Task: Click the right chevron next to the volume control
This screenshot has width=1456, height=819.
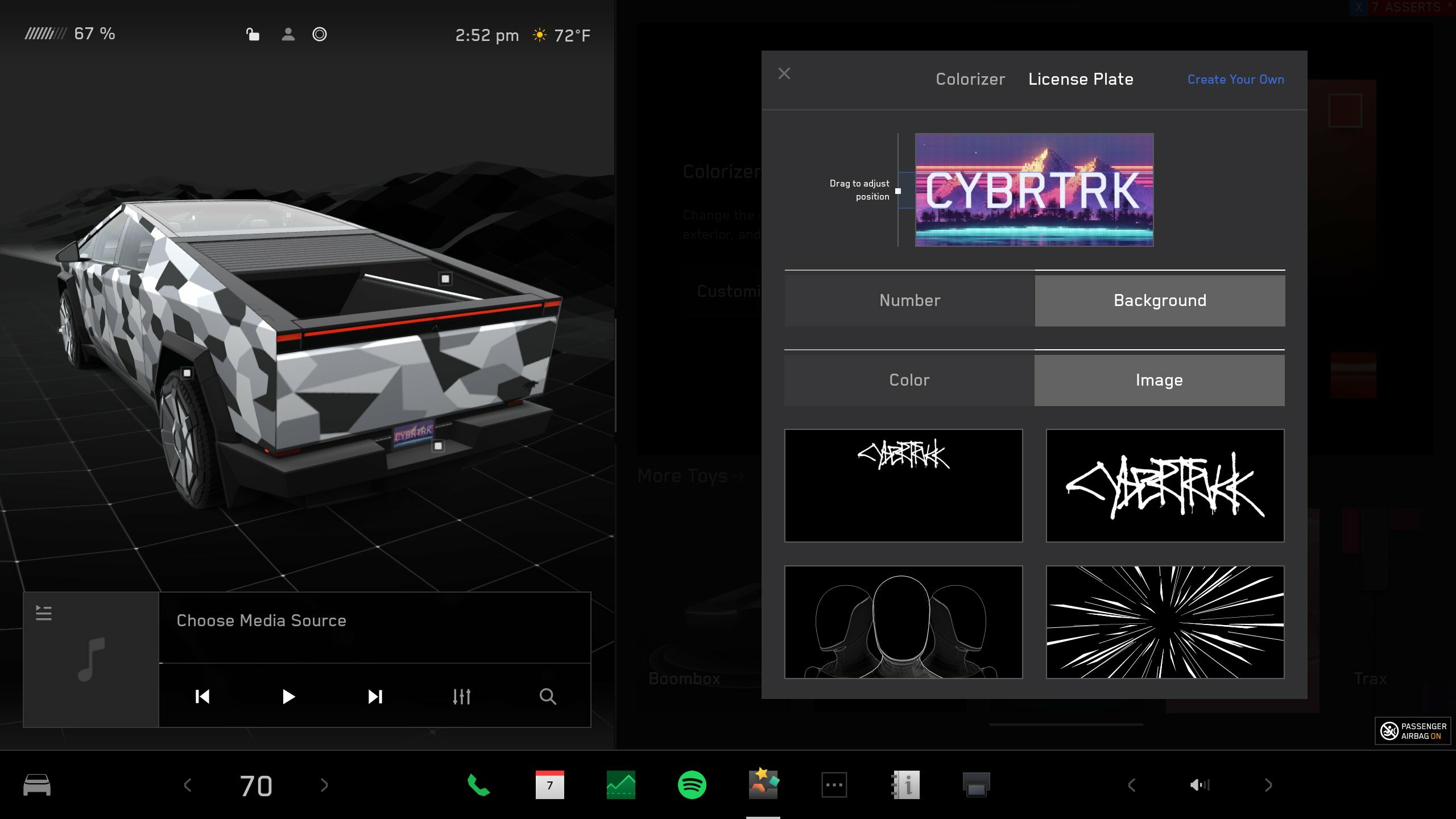Action: tap(1268, 785)
